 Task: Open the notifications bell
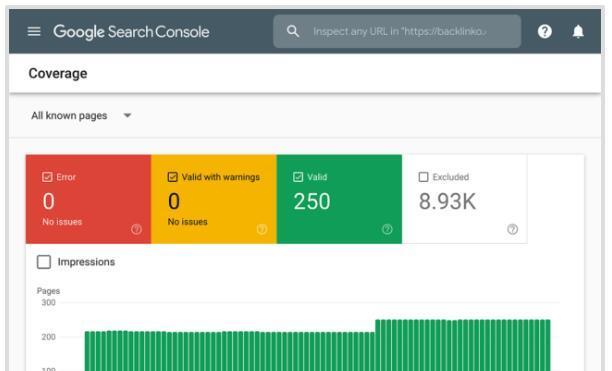pos(578,31)
